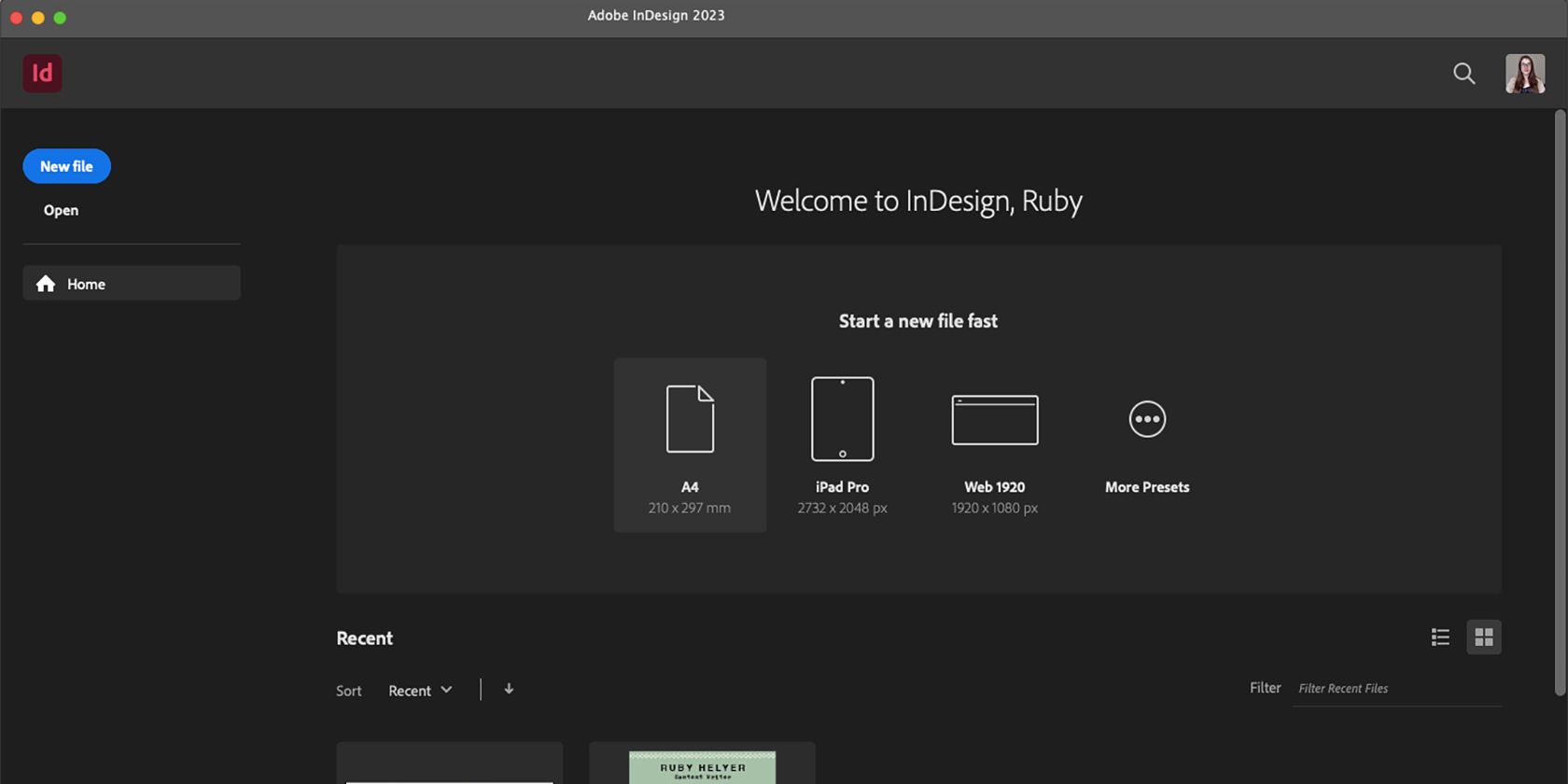Open More Presets ellipsis icon
This screenshot has height=784, width=1568.
(1147, 419)
